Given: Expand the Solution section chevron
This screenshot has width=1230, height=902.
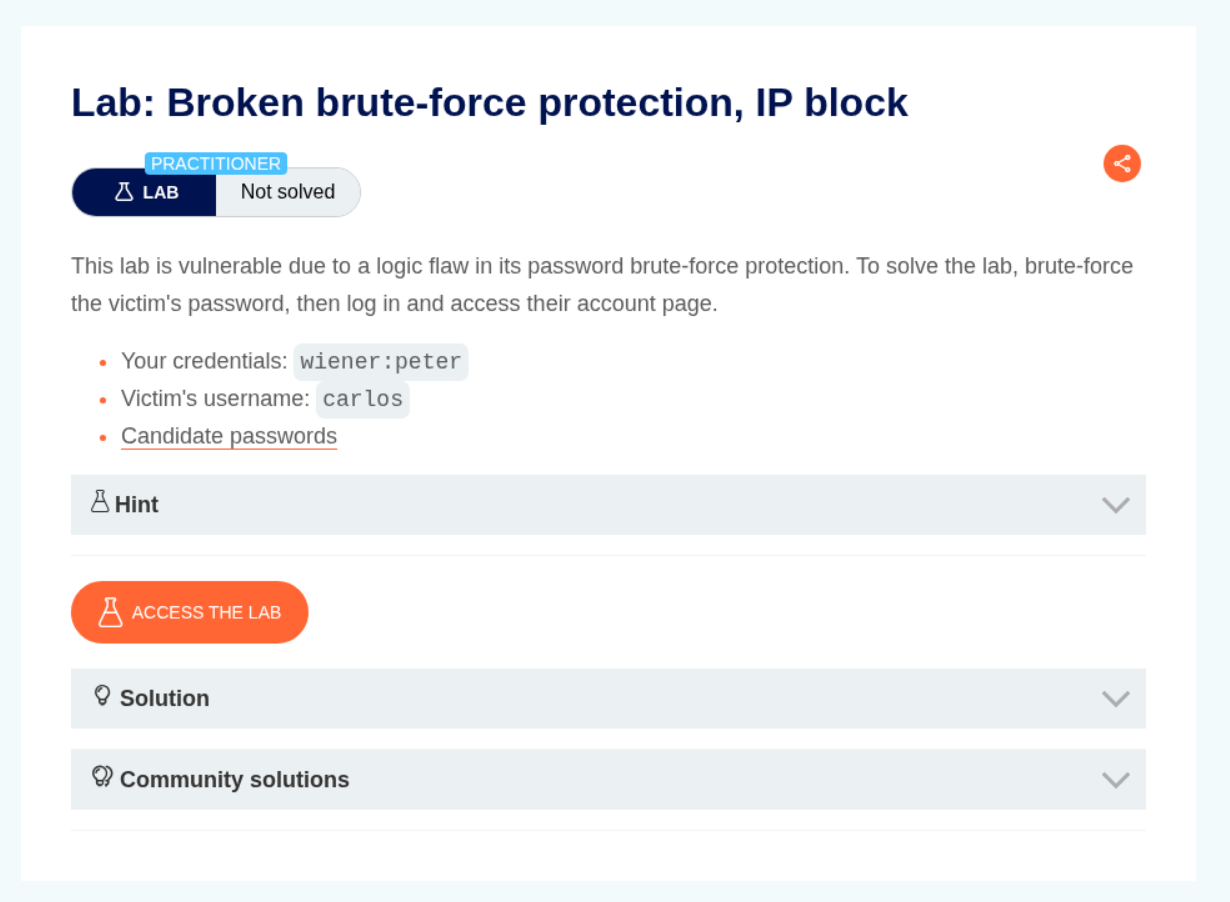Looking at the screenshot, I should coord(1115,699).
